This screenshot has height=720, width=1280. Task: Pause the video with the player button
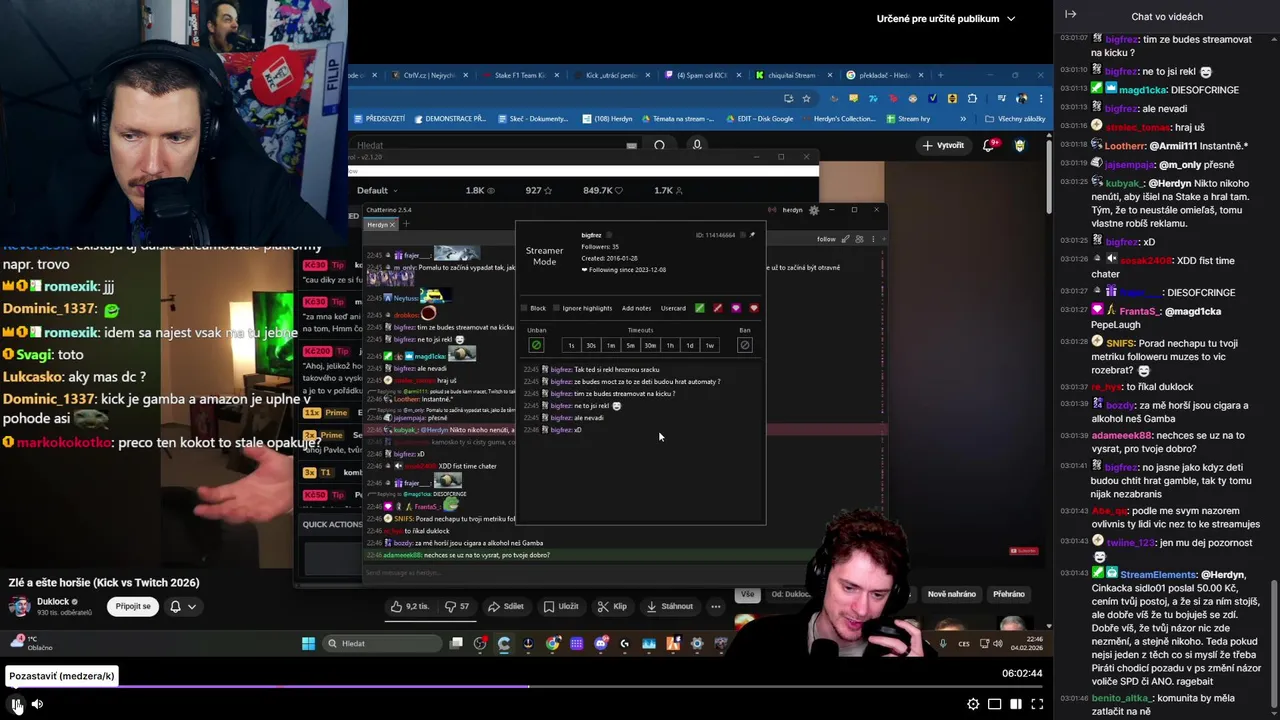pos(17,704)
